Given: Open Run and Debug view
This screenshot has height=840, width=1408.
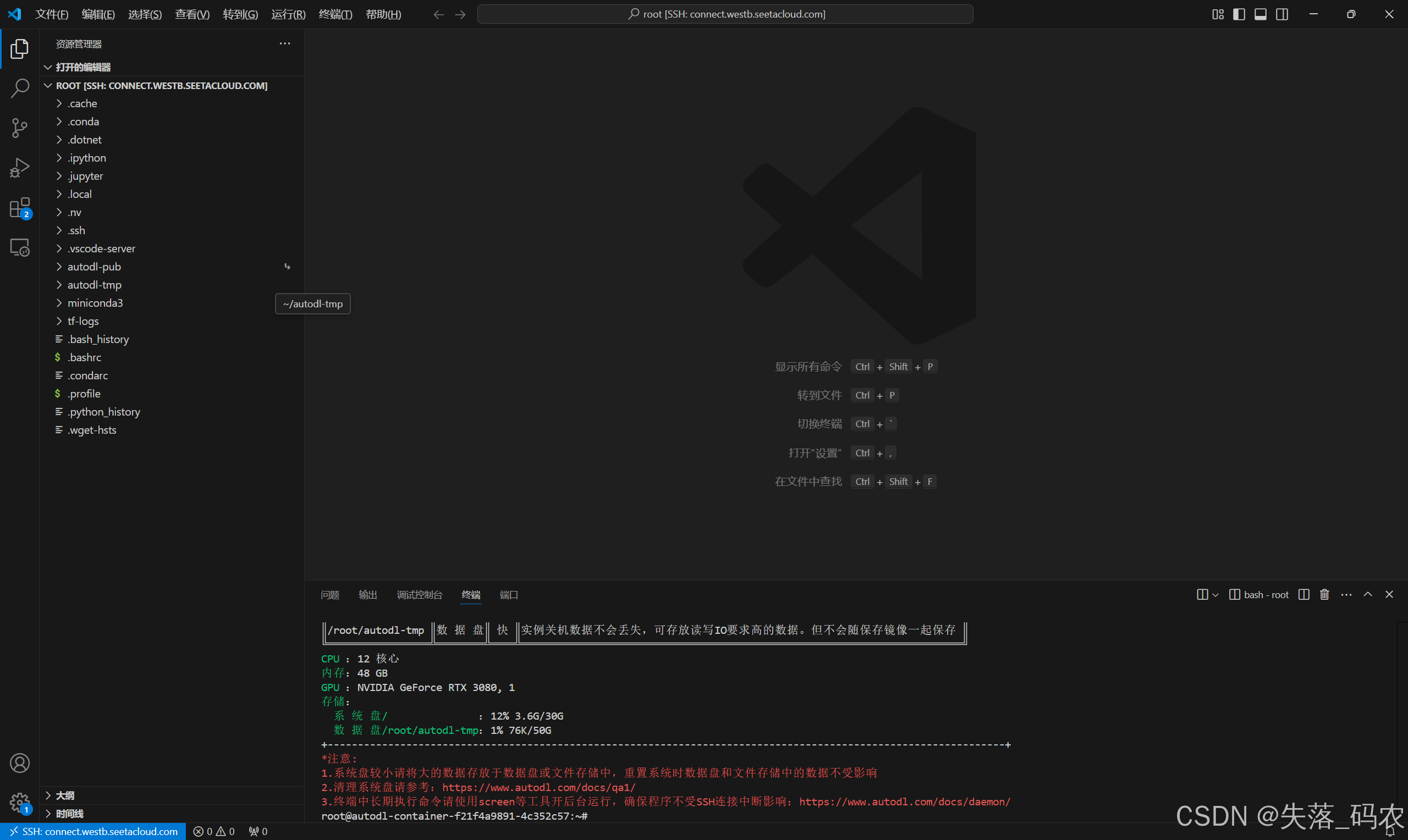Looking at the screenshot, I should click(x=20, y=168).
